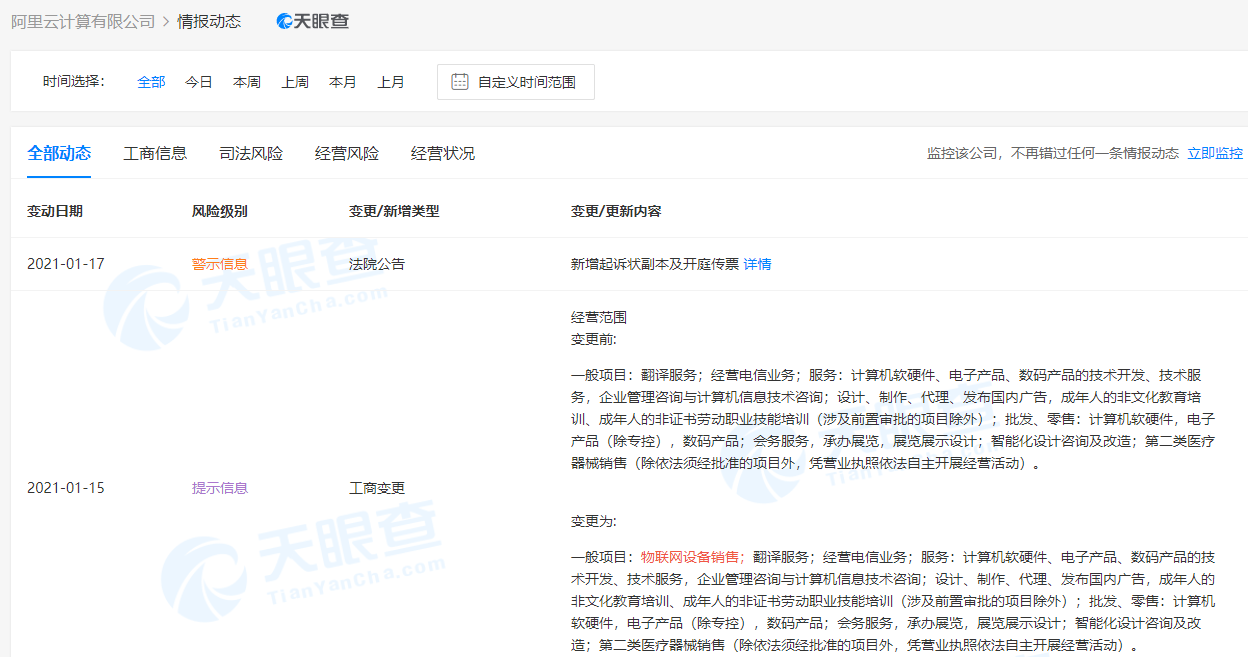1248x657 pixels.
Task: Click 时间选择 label
Action: 74,82
